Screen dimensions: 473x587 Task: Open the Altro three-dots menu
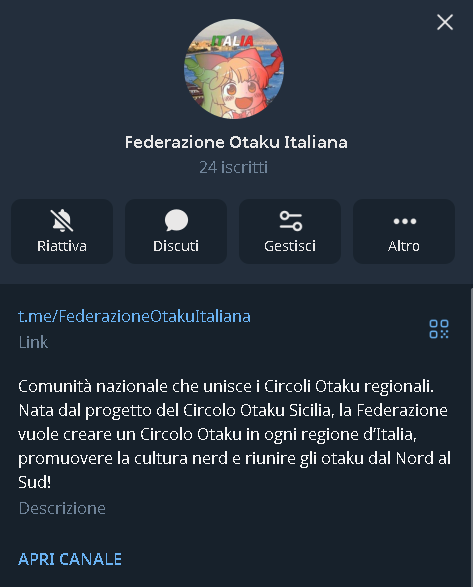pos(404,231)
